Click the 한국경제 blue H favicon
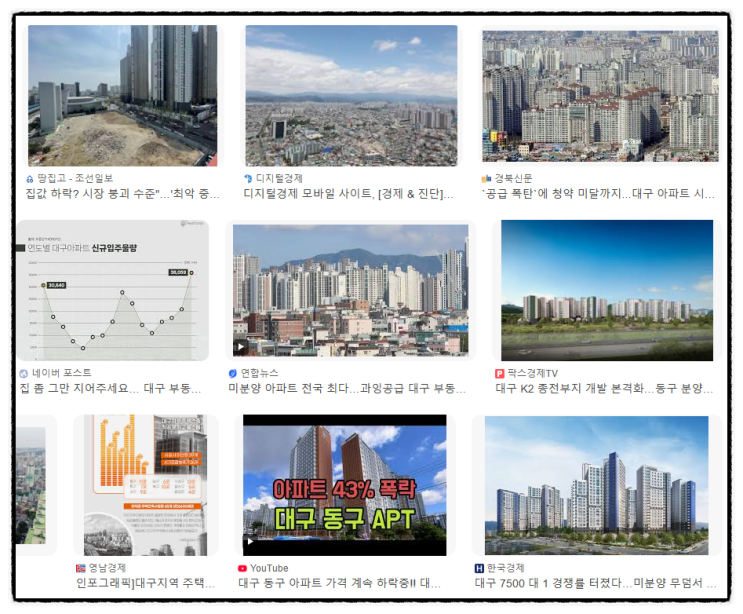The image size is (743, 614). click(x=479, y=568)
